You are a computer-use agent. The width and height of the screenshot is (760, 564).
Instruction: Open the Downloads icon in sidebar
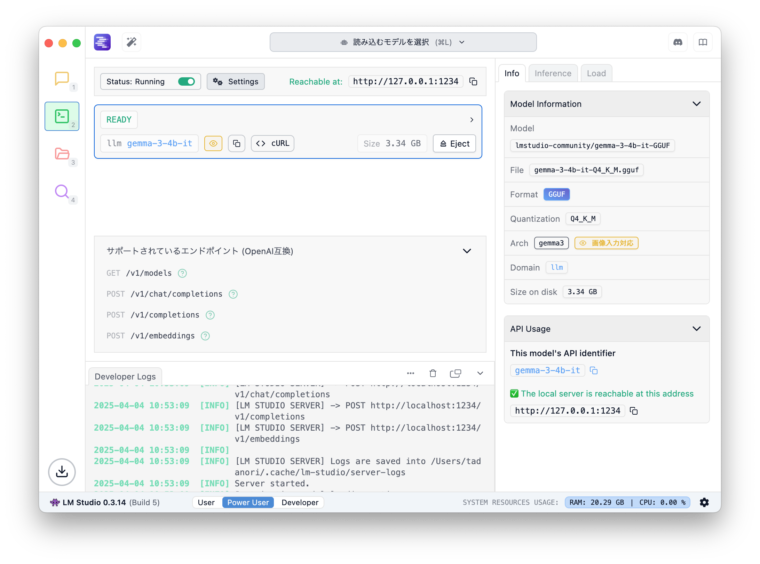(62, 471)
